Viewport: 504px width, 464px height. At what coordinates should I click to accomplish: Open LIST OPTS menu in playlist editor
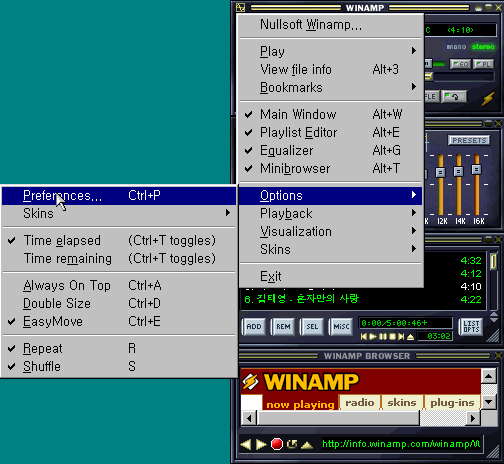(x=471, y=326)
